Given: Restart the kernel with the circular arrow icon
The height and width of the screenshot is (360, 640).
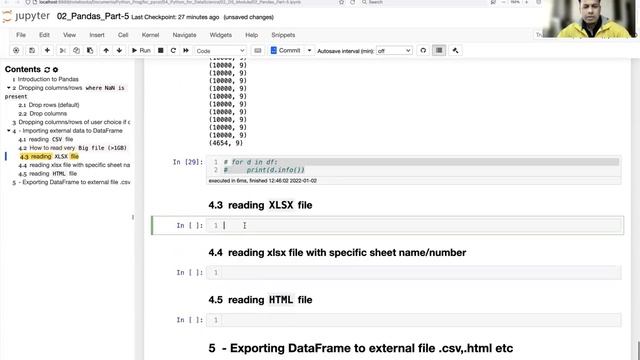Looking at the screenshot, I should [x=173, y=50].
